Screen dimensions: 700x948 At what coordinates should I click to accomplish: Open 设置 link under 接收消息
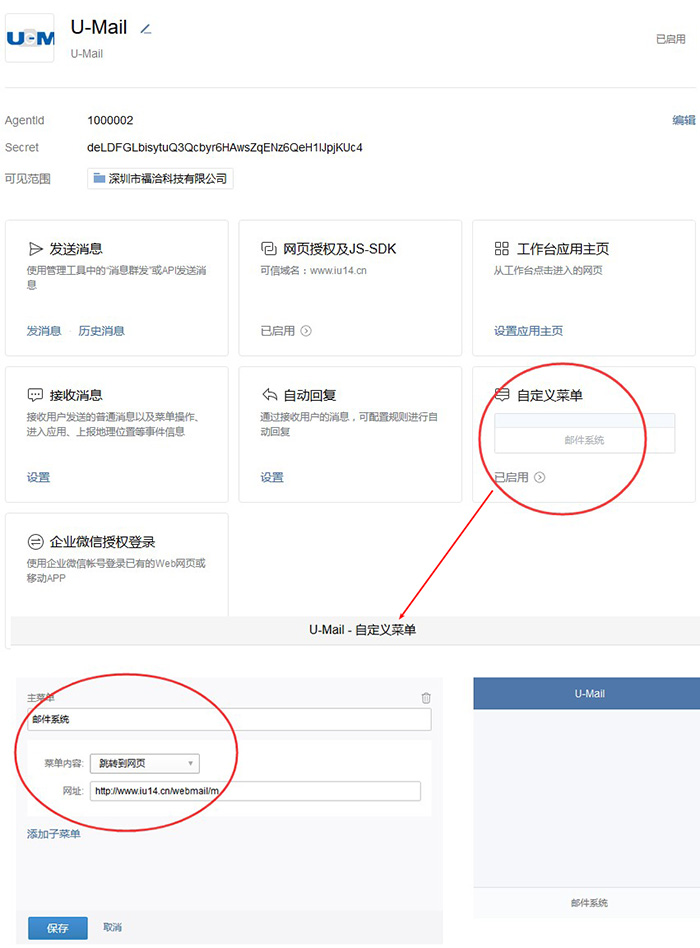pyautogui.click(x=38, y=477)
